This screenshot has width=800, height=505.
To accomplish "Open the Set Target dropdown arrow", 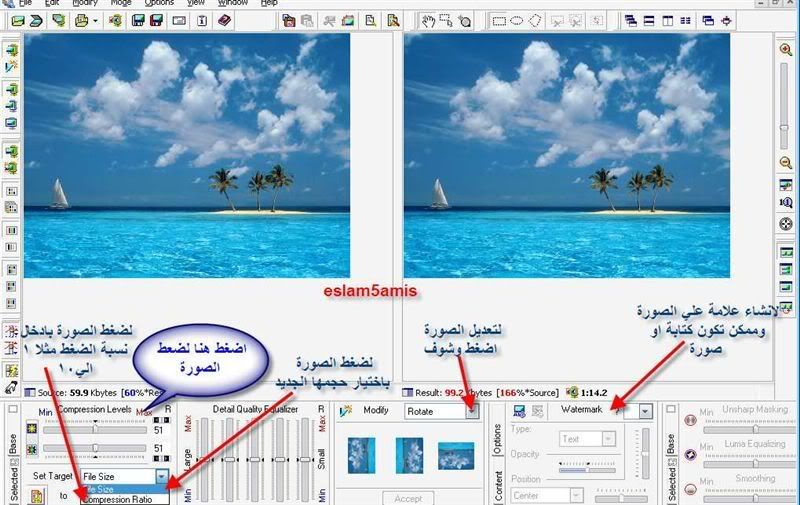I will point(163,477).
